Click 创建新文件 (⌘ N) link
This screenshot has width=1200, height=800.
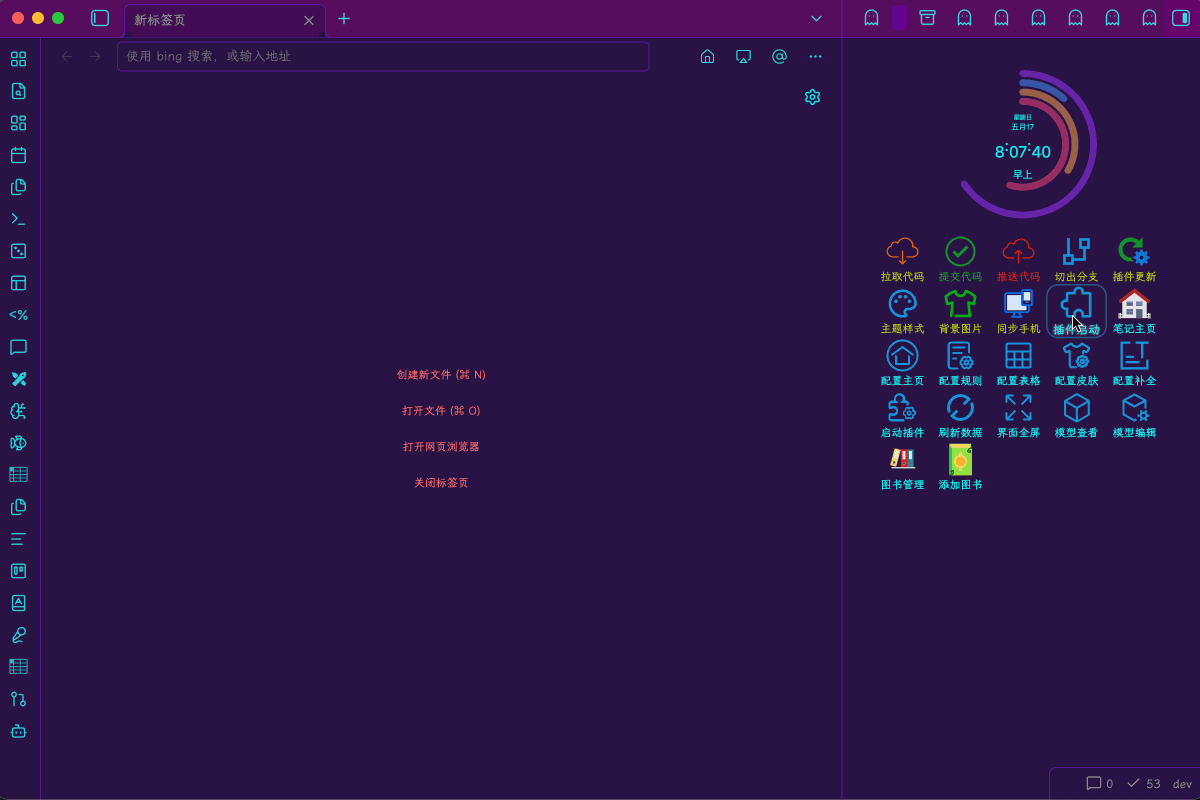tap(441, 375)
